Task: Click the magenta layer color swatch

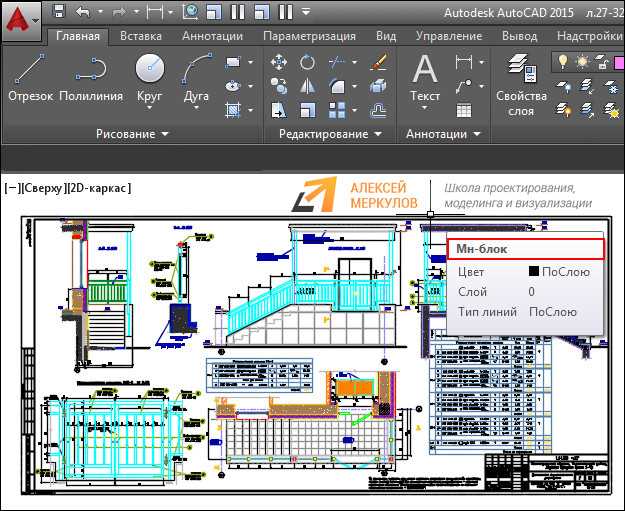Action: 619,63
